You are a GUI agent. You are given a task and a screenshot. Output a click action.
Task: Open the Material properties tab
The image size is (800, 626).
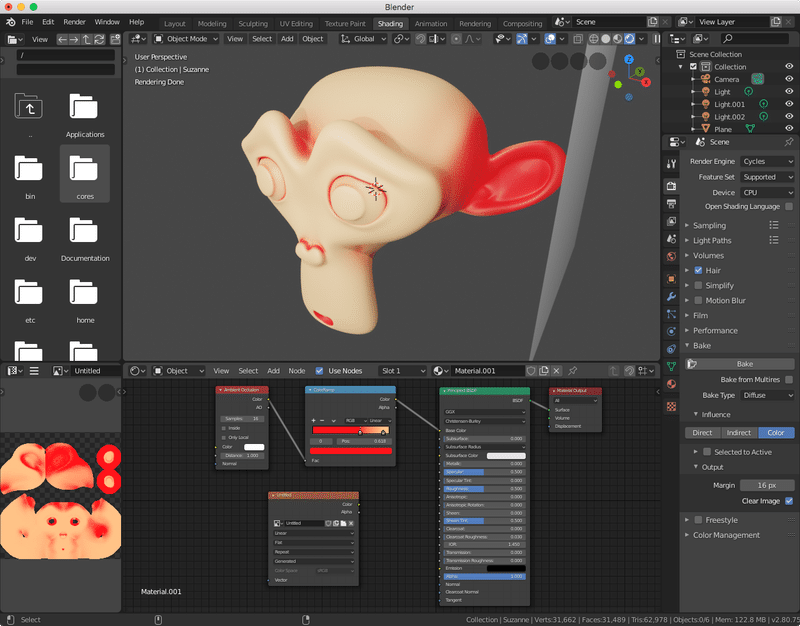(x=671, y=384)
